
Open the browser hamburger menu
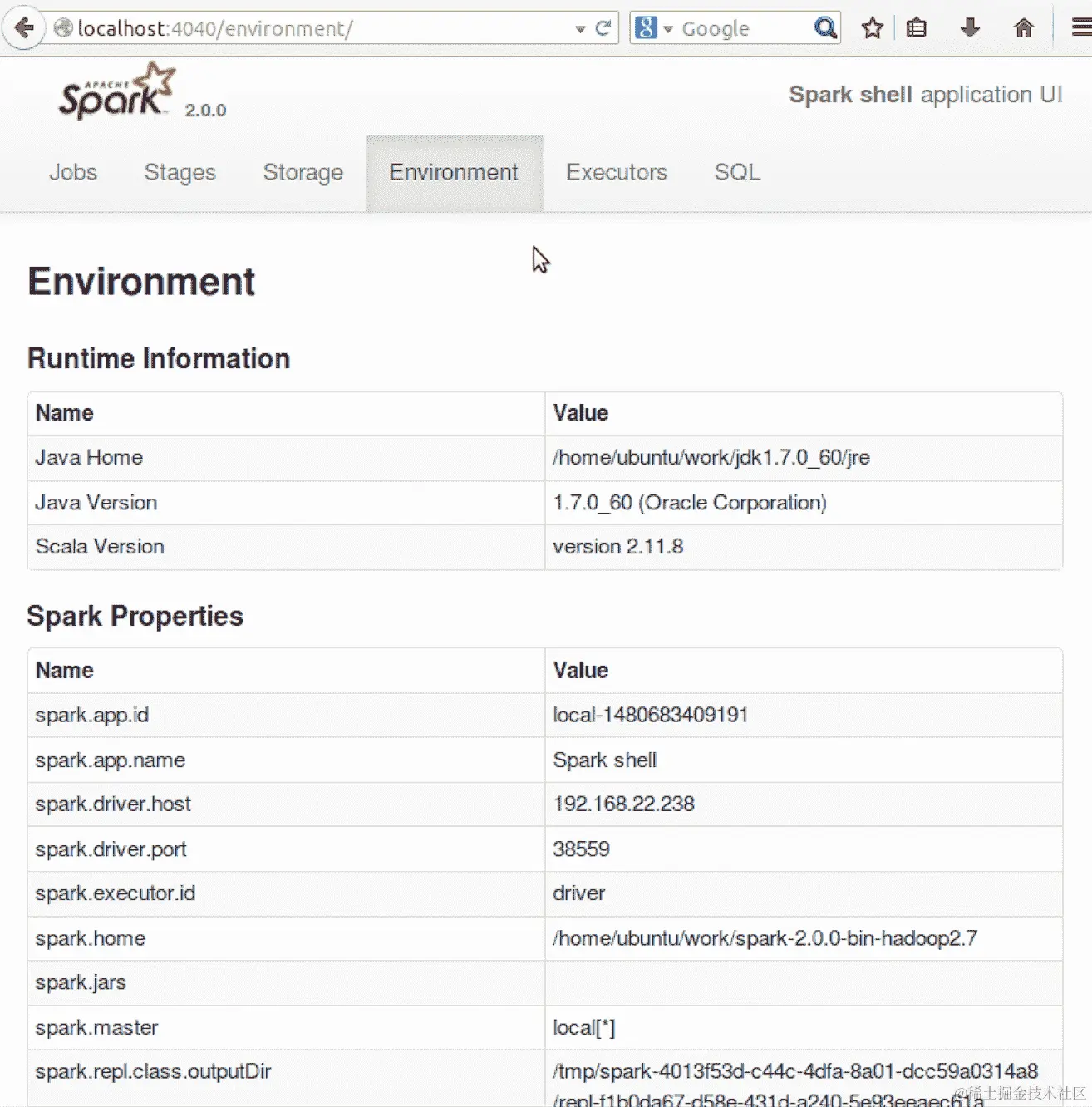point(1080,28)
